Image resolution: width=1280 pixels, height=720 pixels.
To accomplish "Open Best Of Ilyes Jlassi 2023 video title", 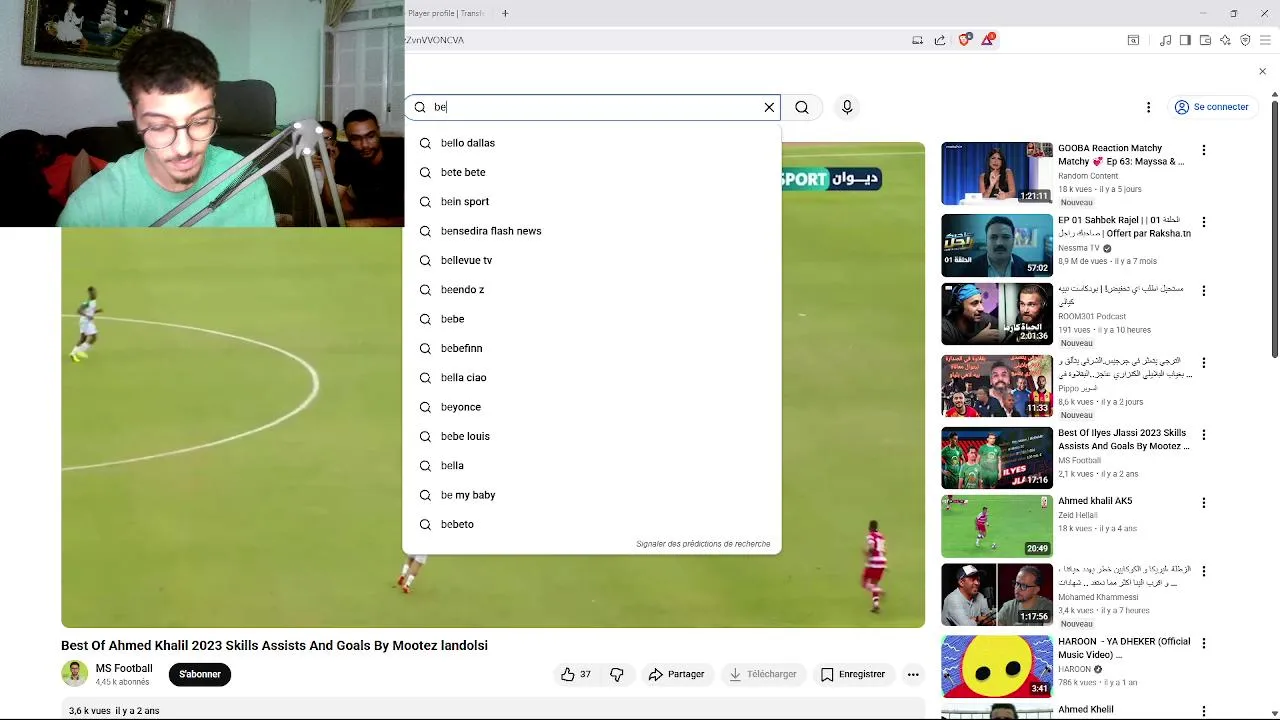I will [1124, 439].
